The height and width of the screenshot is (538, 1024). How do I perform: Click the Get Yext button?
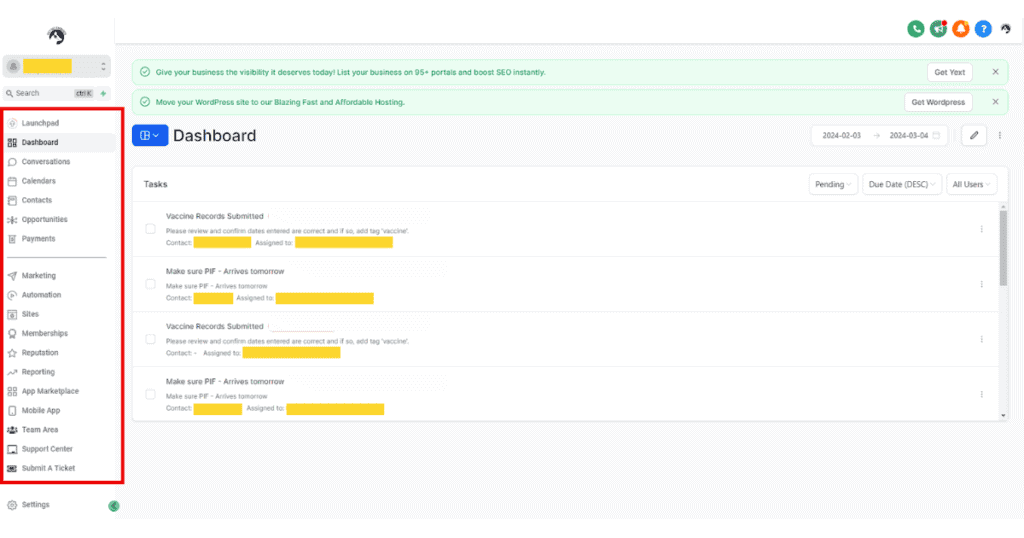point(950,72)
